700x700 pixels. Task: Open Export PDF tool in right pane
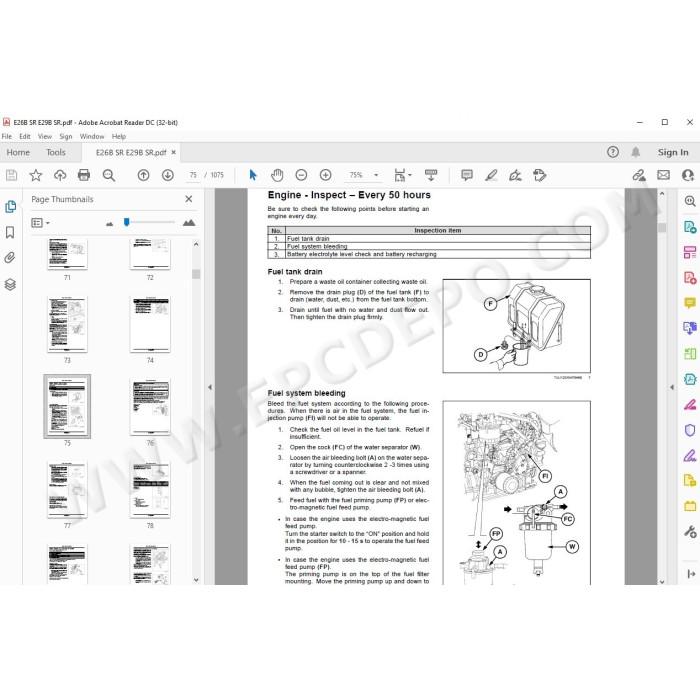[x=690, y=227]
